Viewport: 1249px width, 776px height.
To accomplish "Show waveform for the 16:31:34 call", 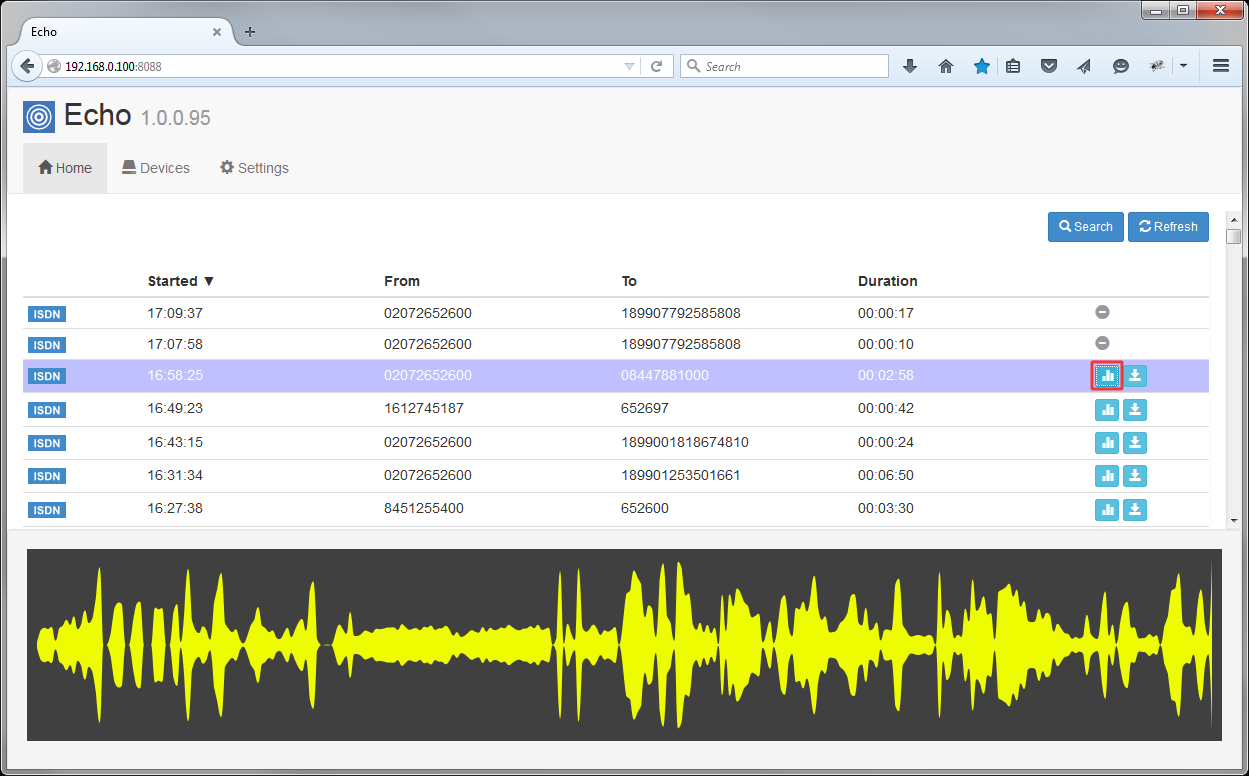I will tap(1106, 476).
